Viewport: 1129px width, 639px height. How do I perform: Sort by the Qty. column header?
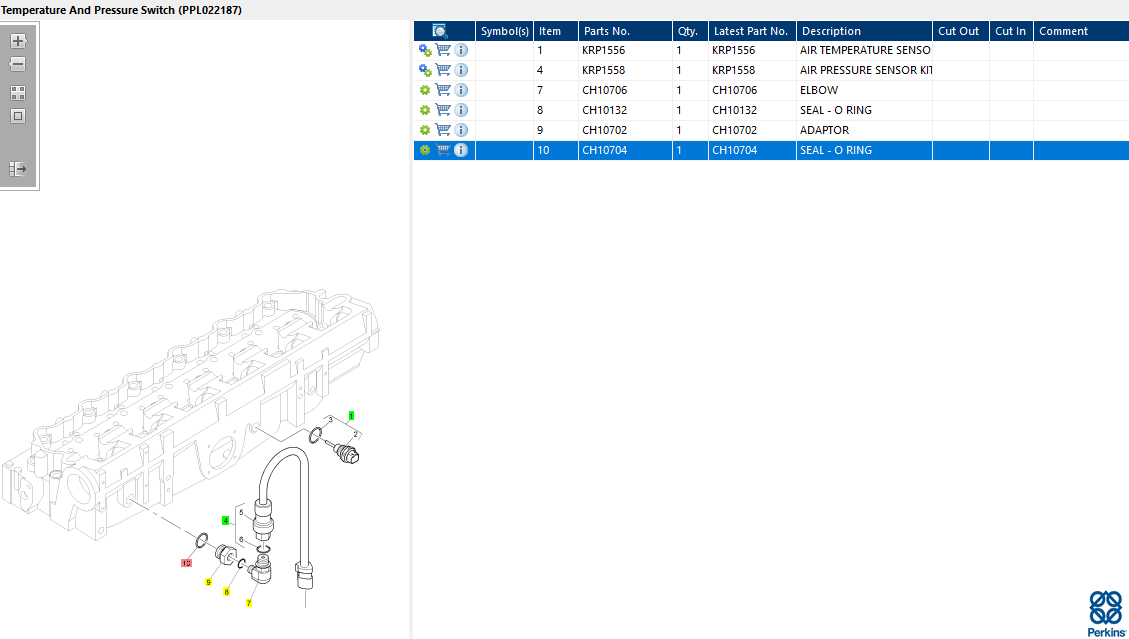[x=691, y=31]
